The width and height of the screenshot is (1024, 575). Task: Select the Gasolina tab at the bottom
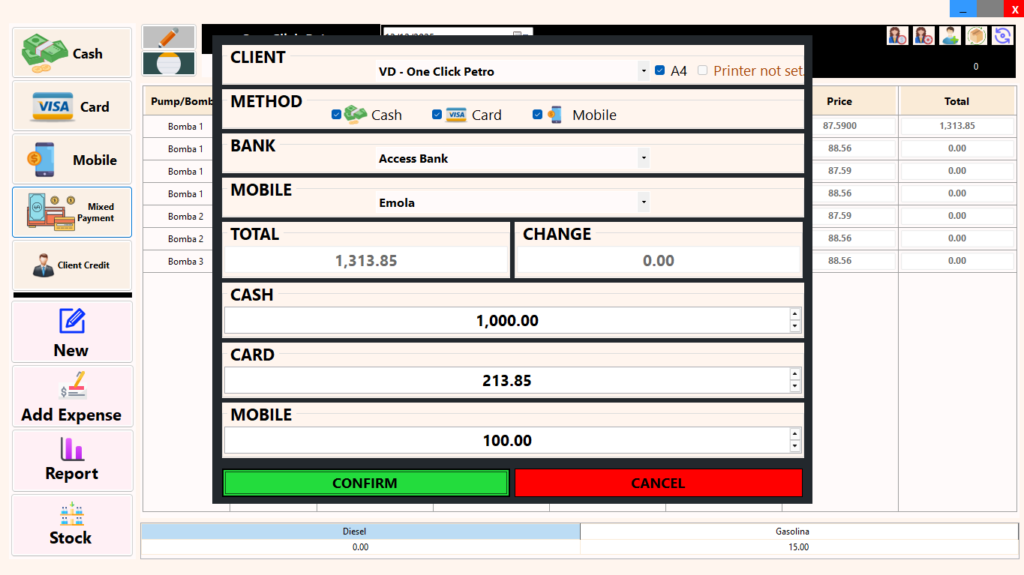click(799, 531)
